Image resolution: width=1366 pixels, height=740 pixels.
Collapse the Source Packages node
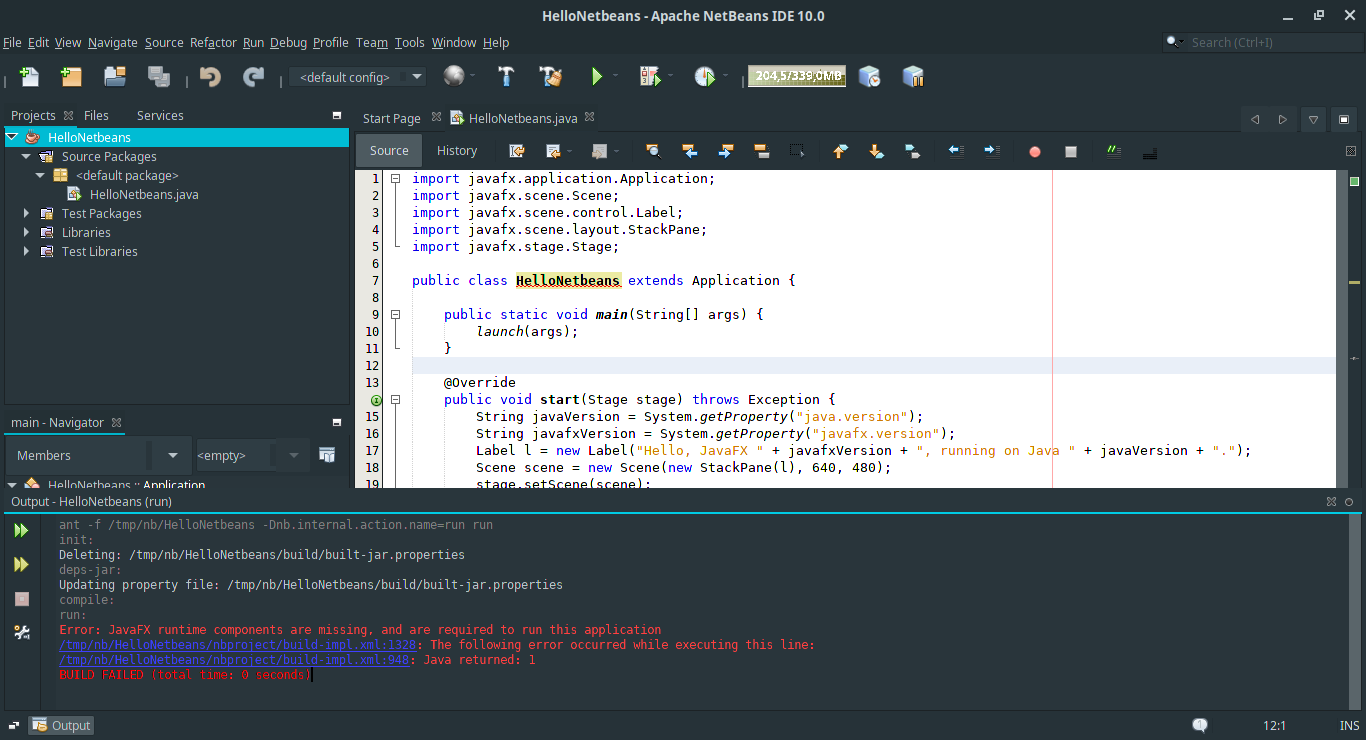coord(26,156)
